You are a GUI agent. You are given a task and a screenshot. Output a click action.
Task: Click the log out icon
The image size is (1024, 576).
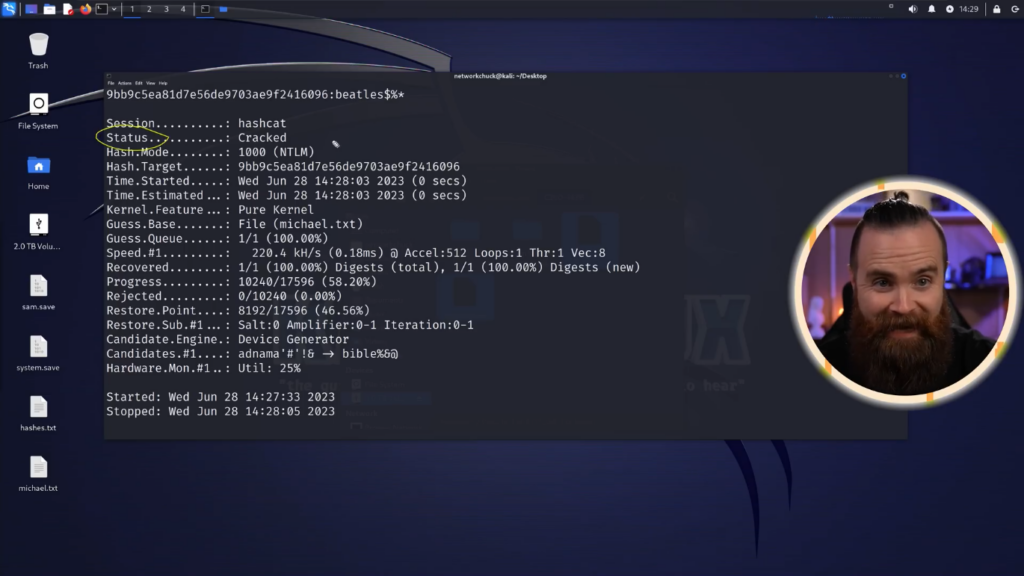pos(1015,9)
